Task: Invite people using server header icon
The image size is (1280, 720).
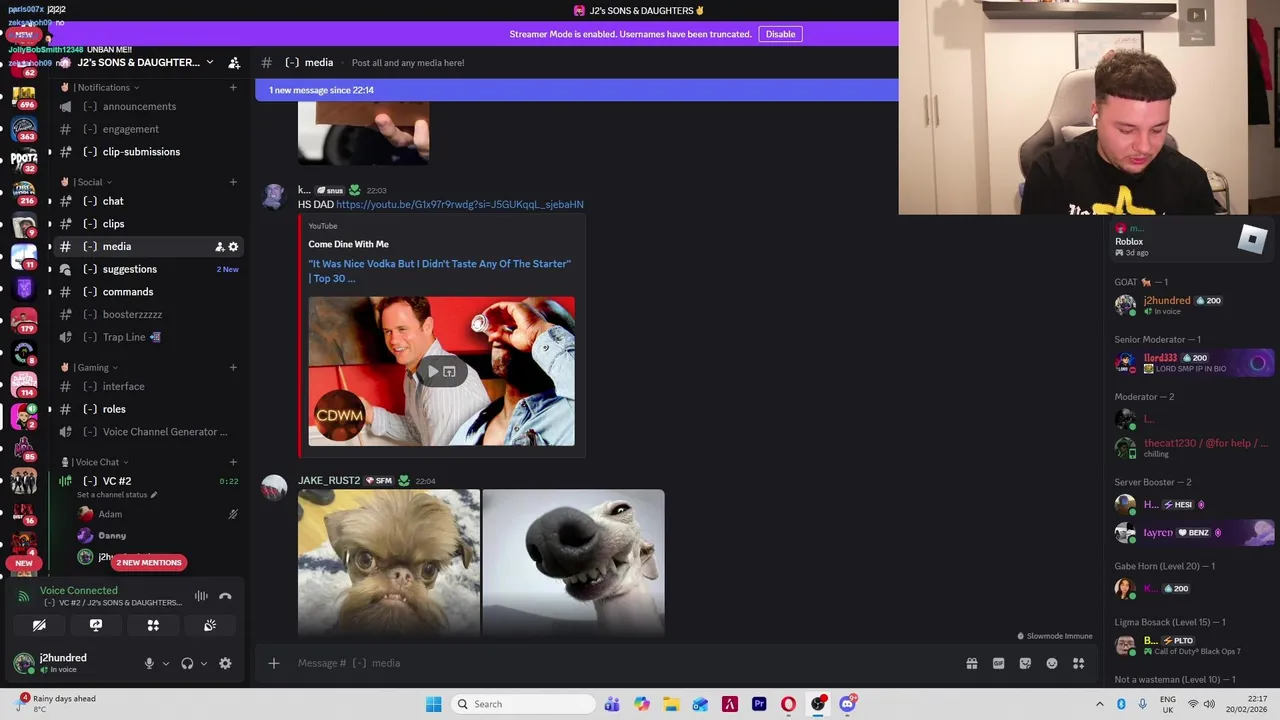Action: tap(234, 62)
